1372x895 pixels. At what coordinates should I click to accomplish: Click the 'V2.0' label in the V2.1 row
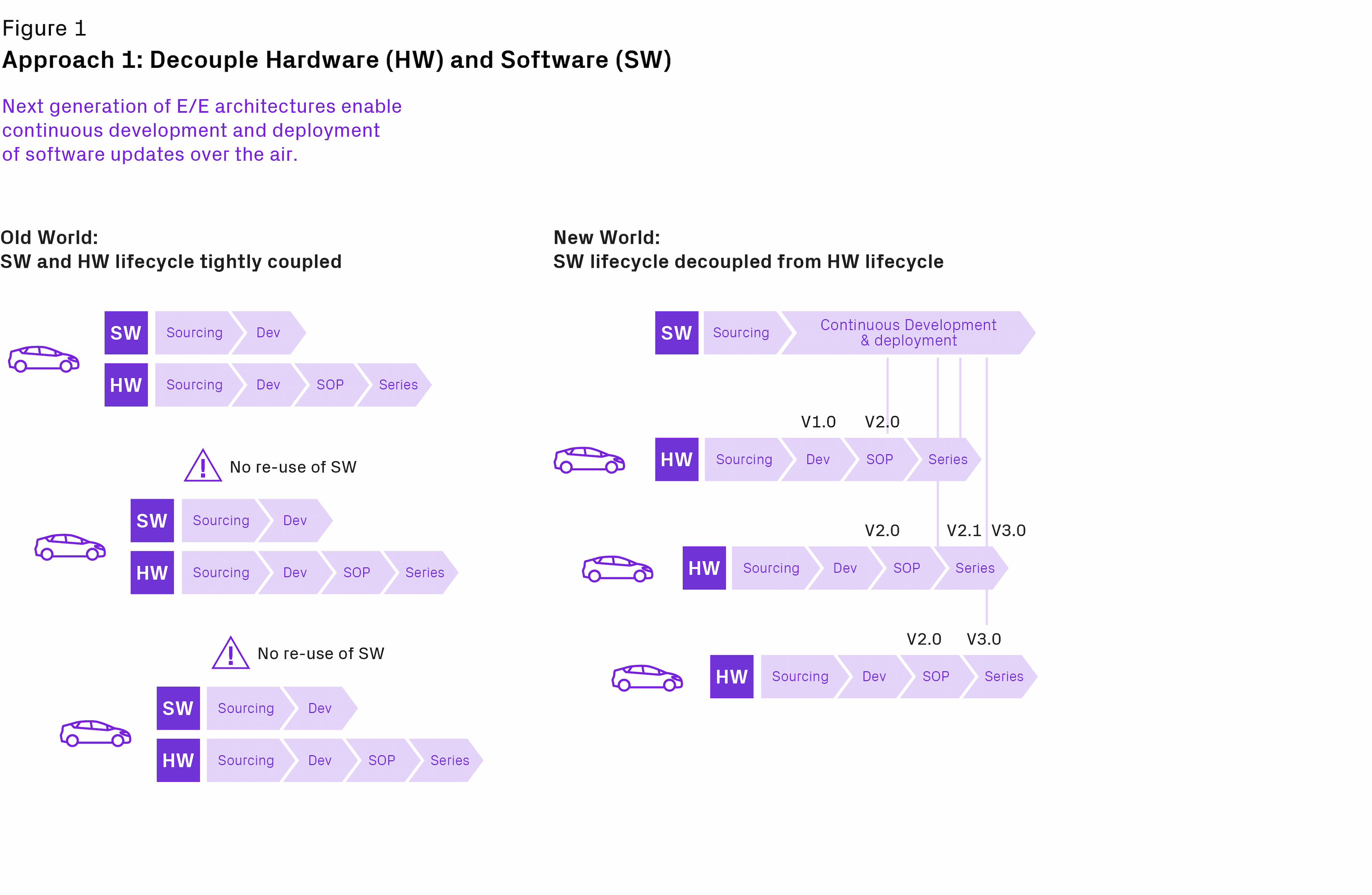(x=883, y=531)
